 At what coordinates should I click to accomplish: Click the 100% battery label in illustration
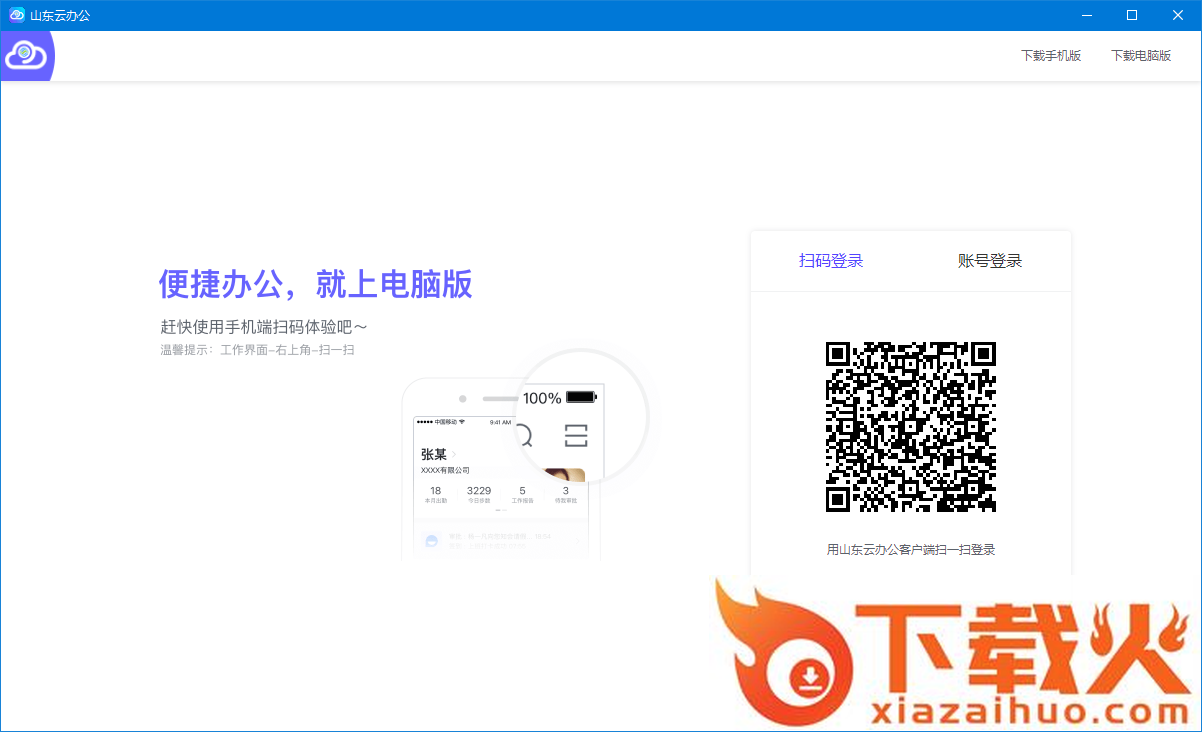click(x=542, y=398)
